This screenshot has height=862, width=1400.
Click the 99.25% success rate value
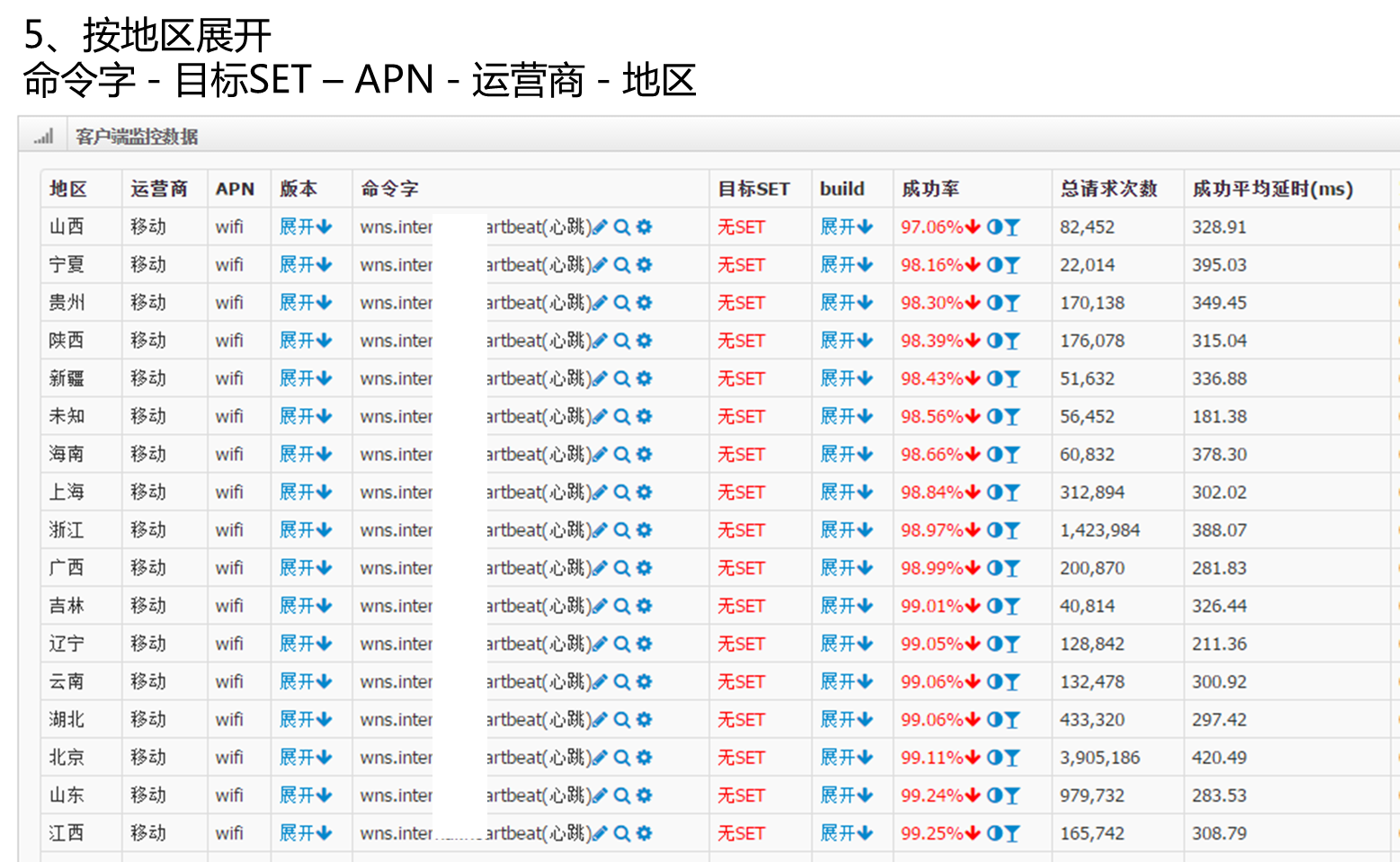pyautogui.click(x=932, y=833)
